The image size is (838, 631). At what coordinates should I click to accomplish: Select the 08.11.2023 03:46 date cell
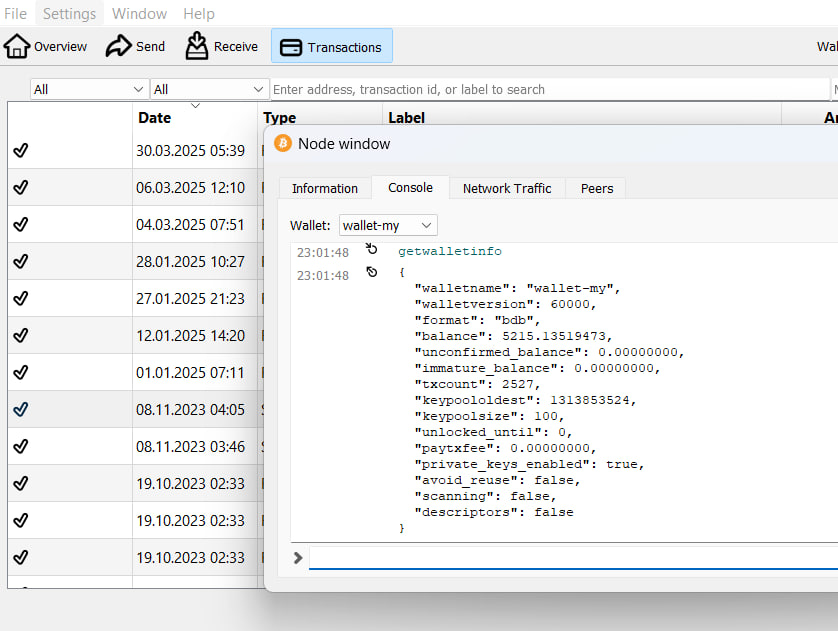(195, 446)
